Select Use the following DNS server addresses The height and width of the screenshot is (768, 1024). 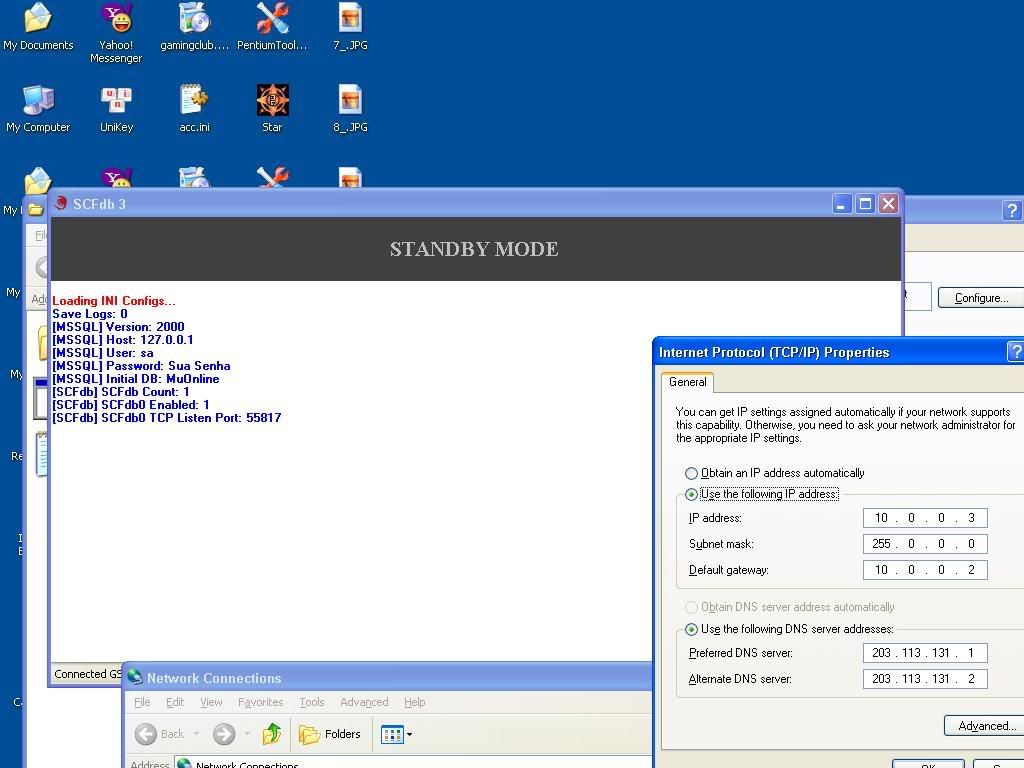coord(789,629)
